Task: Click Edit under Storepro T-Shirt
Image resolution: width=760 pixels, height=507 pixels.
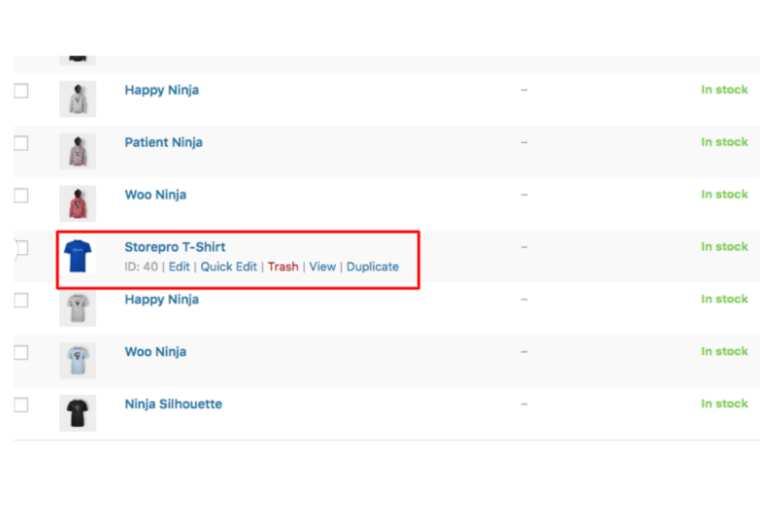Action: [x=179, y=267]
